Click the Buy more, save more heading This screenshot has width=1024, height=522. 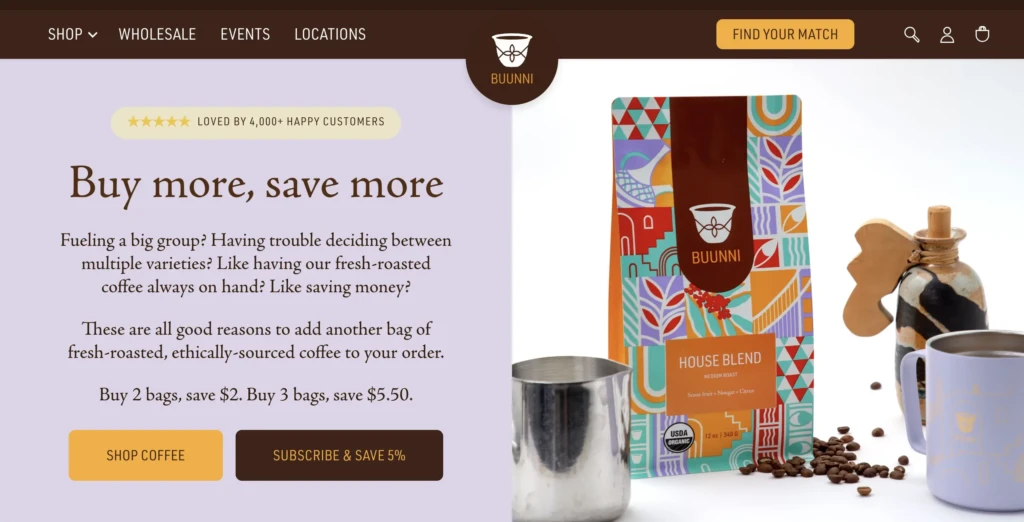tap(256, 184)
